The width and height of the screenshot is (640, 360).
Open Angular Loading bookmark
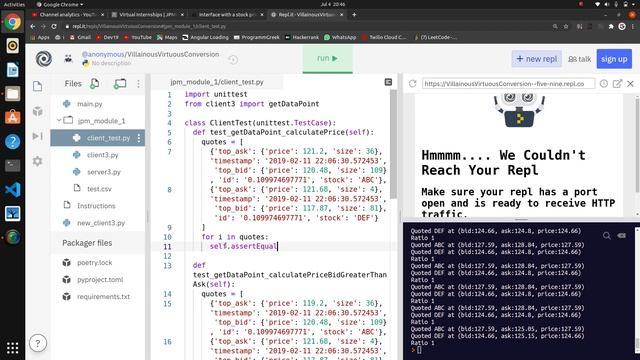click(205, 37)
